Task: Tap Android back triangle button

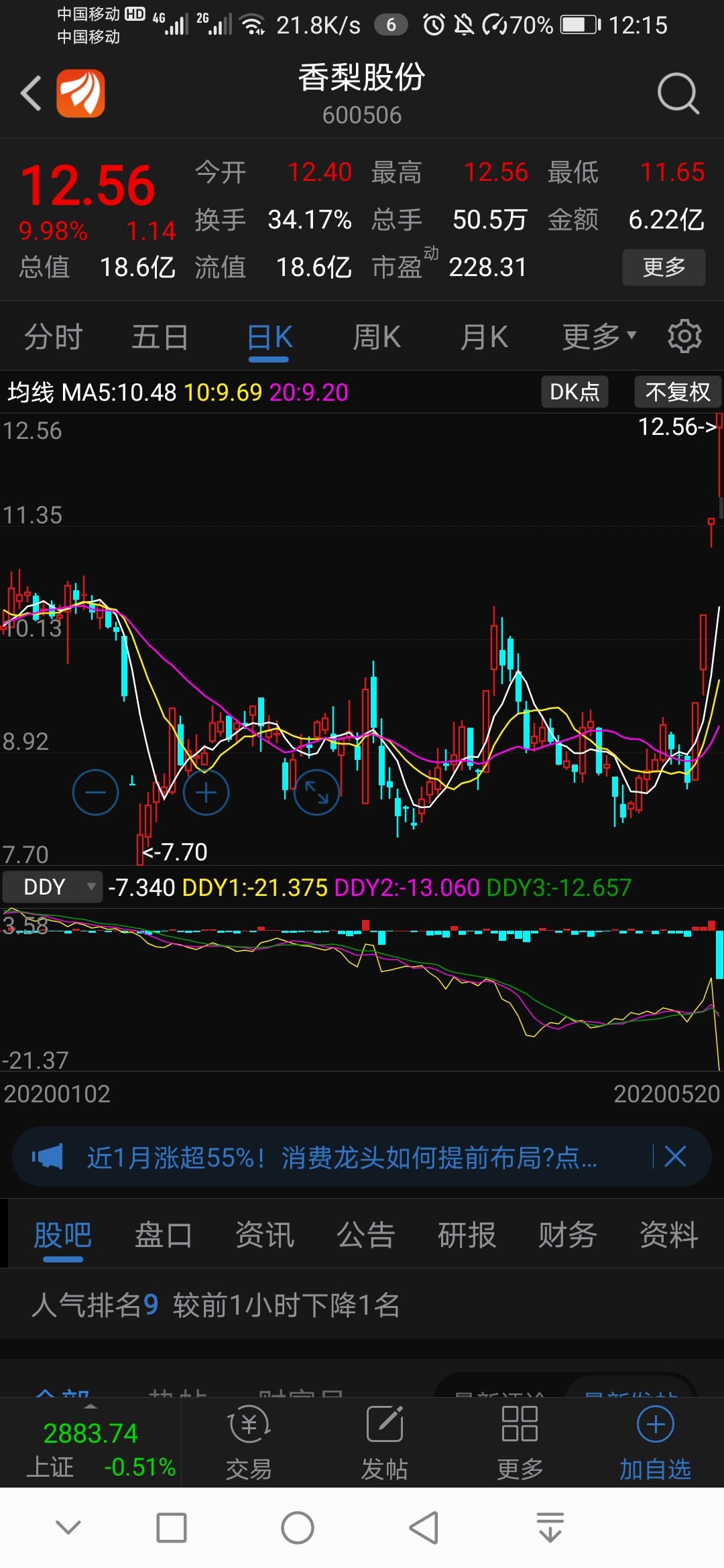Action: [x=424, y=1528]
